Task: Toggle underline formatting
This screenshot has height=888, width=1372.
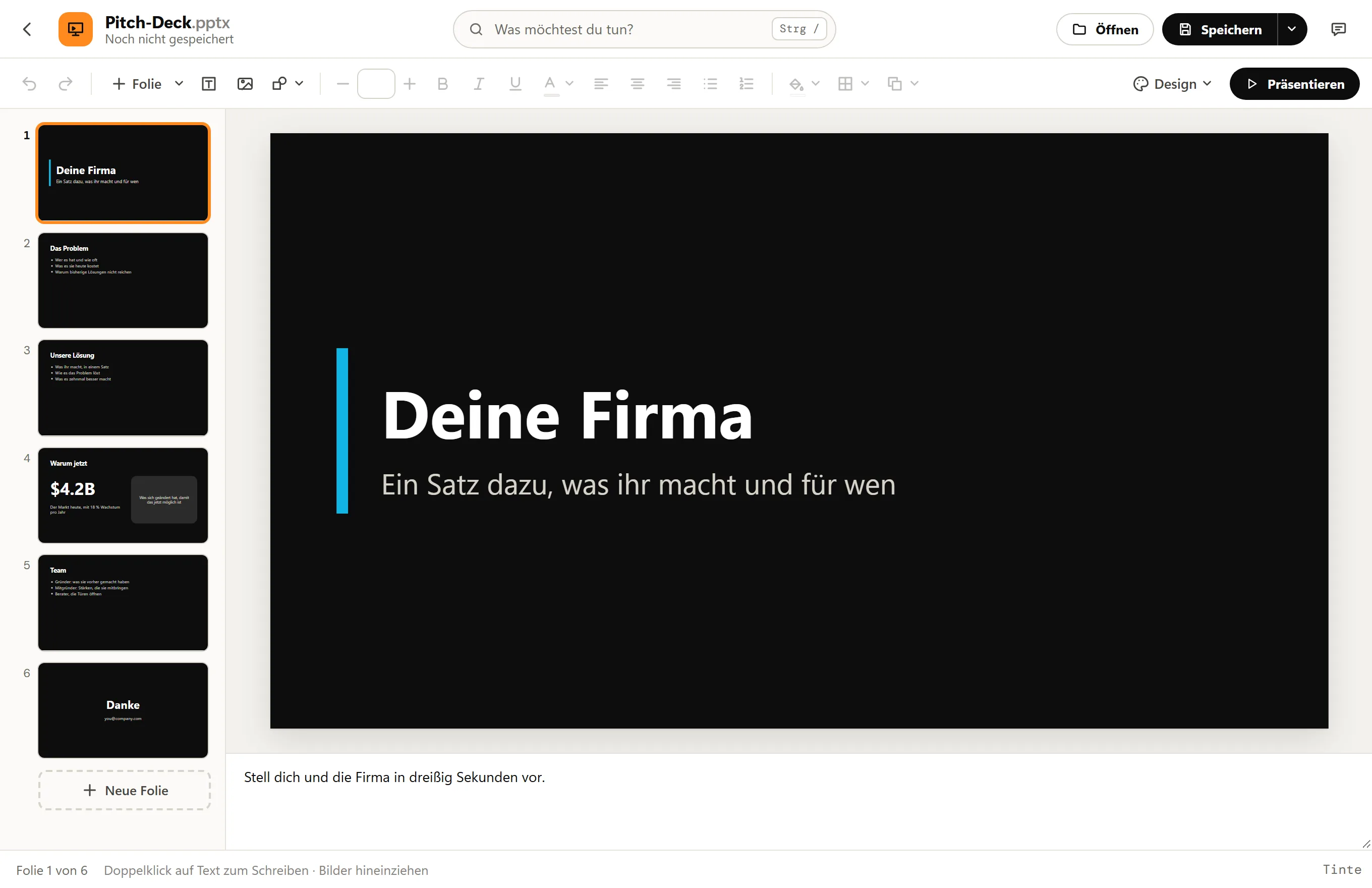Action: pyautogui.click(x=516, y=84)
